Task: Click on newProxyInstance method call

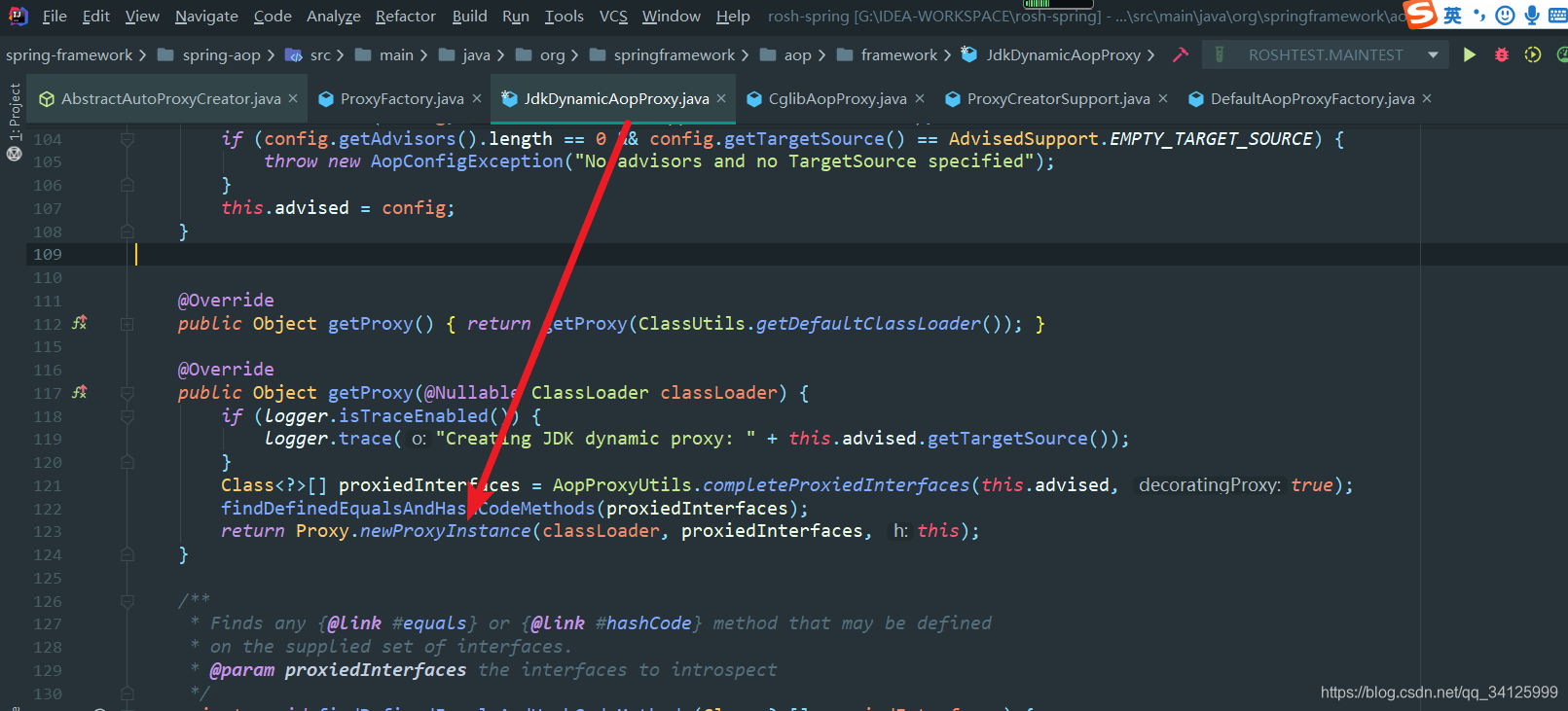Action: coord(446,531)
